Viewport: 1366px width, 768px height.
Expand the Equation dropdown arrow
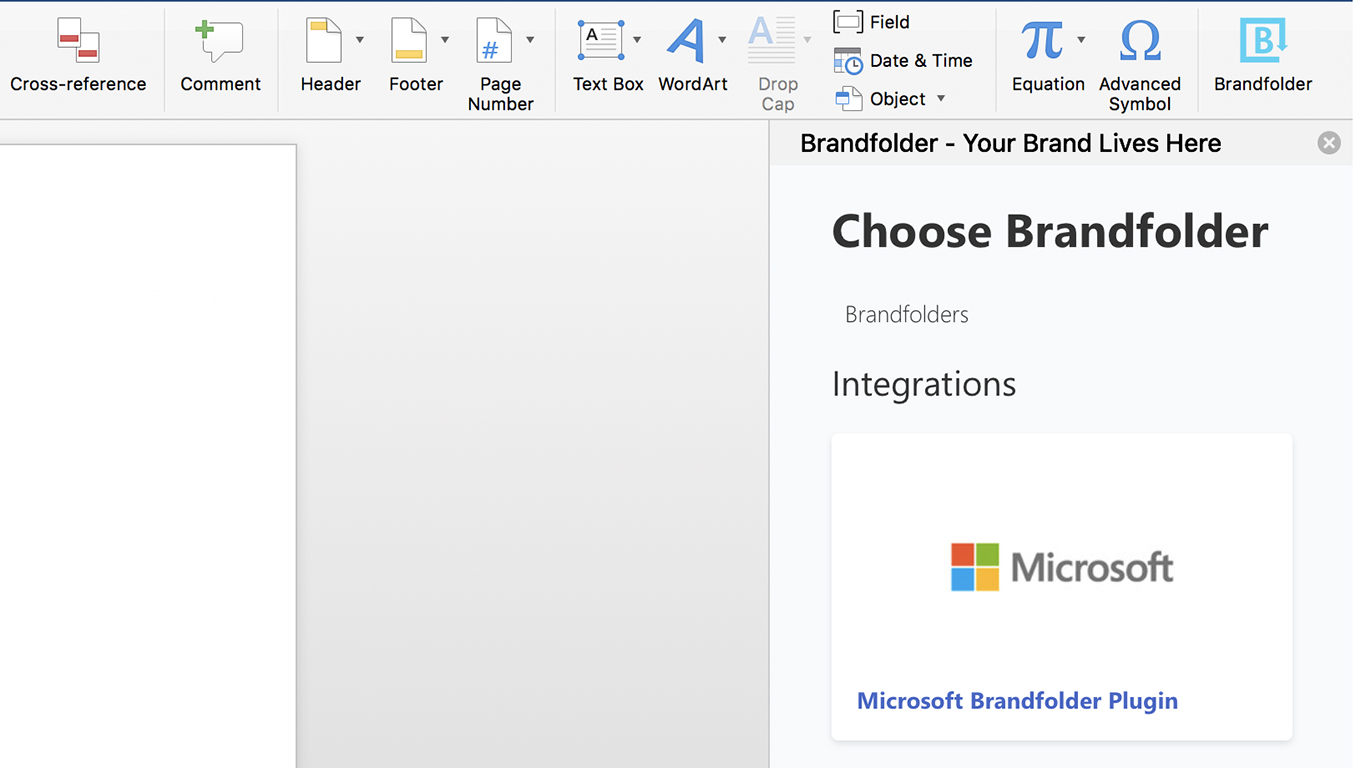pyautogui.click(x=1081, y=40)
